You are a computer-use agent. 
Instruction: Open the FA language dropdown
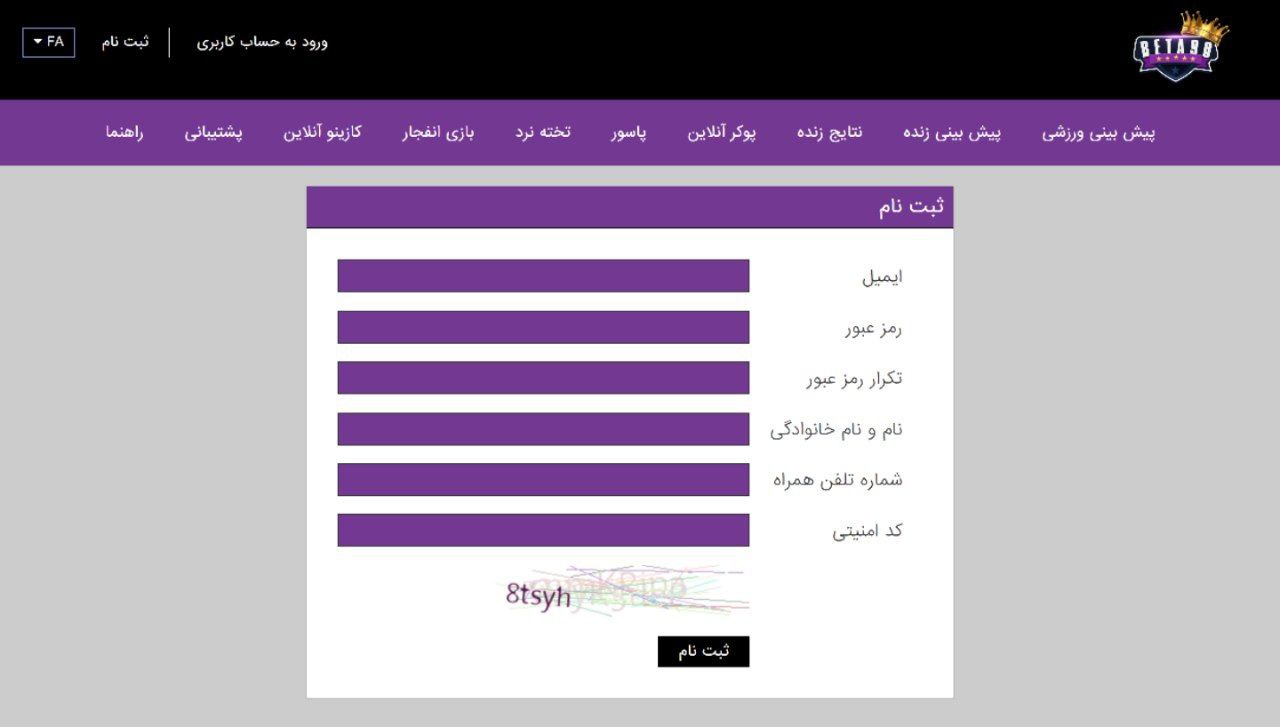pos(49,42)
